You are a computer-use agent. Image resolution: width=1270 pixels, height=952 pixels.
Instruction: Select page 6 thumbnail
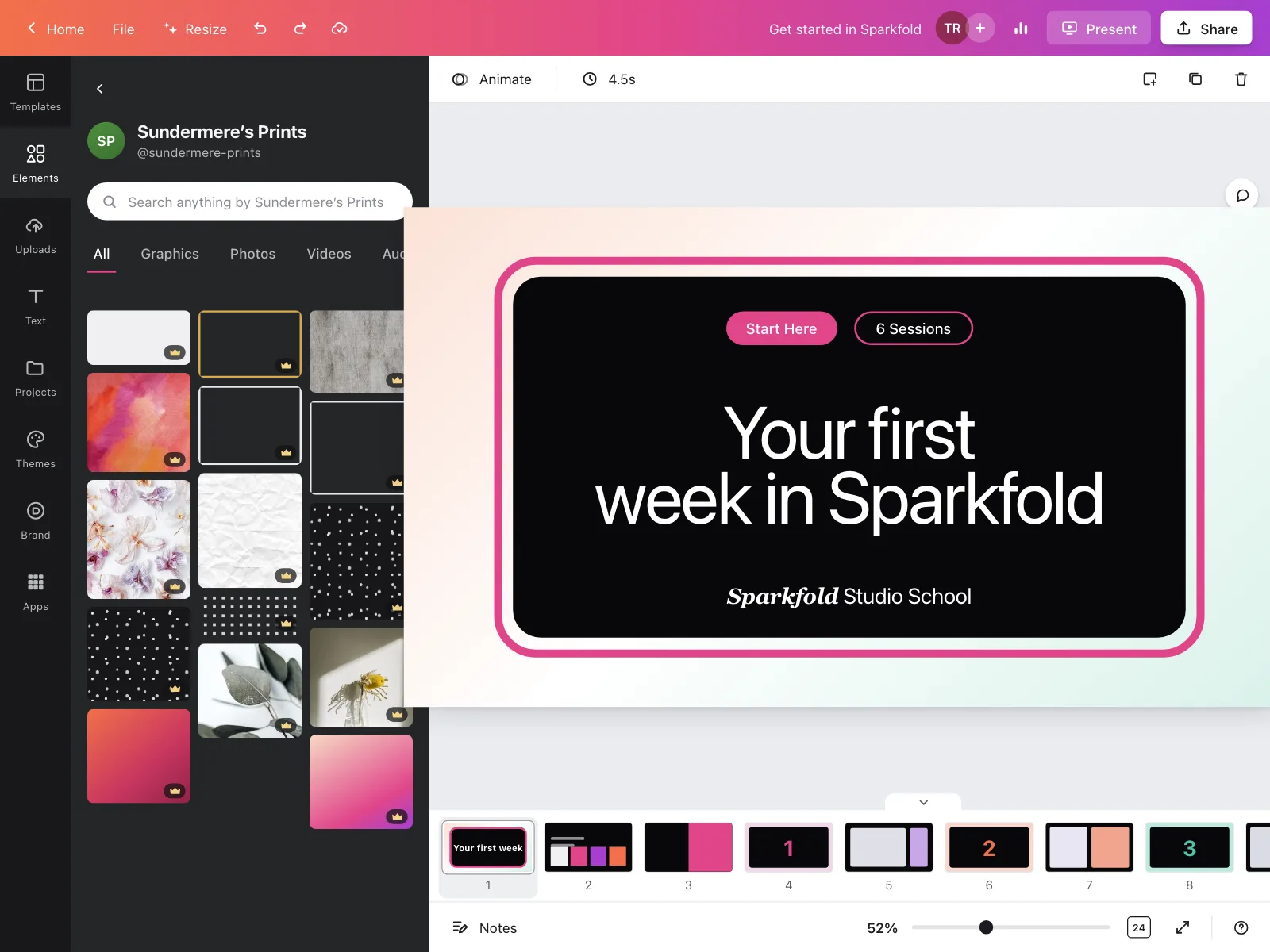coord(989,848)
